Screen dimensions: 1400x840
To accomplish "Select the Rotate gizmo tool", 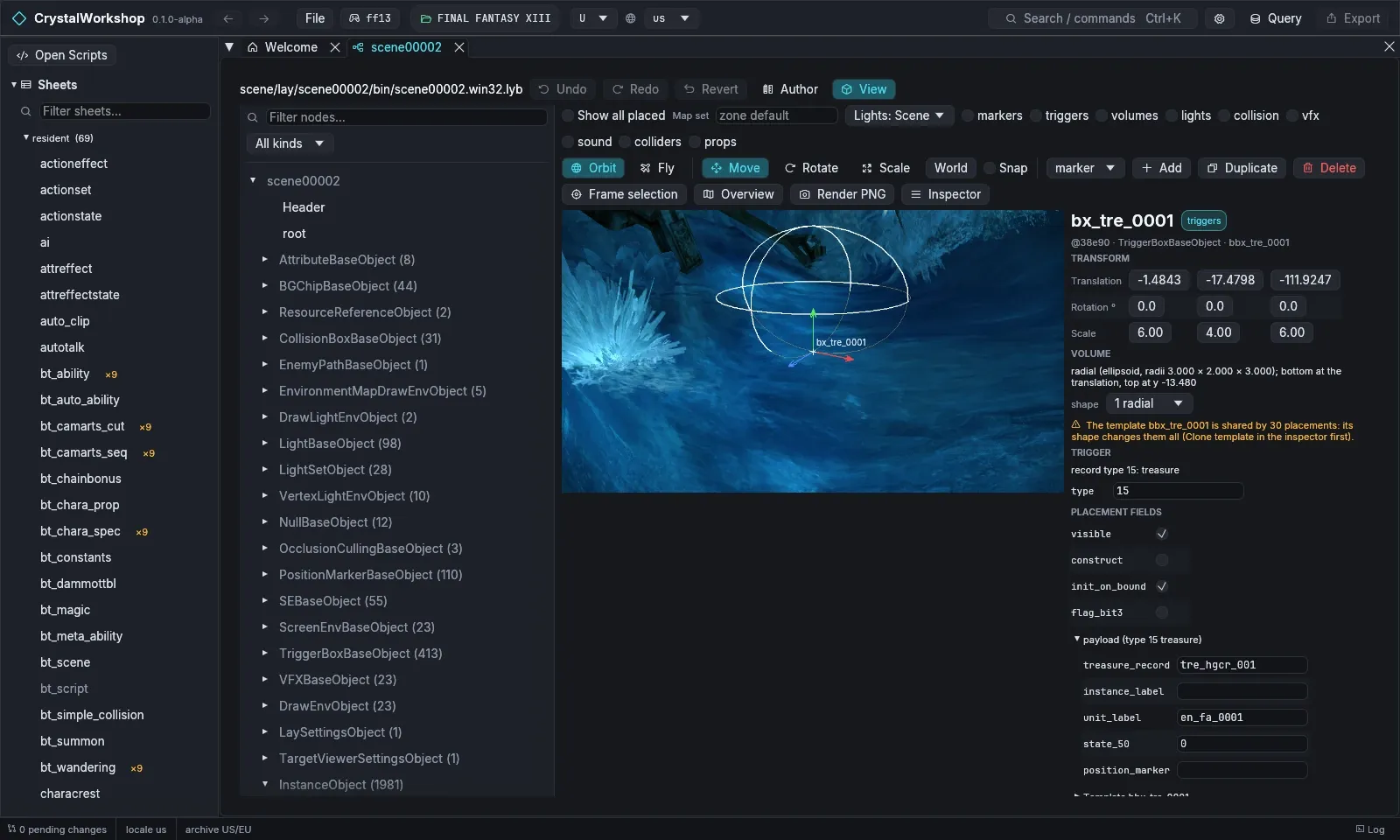I will click(811, 168).
